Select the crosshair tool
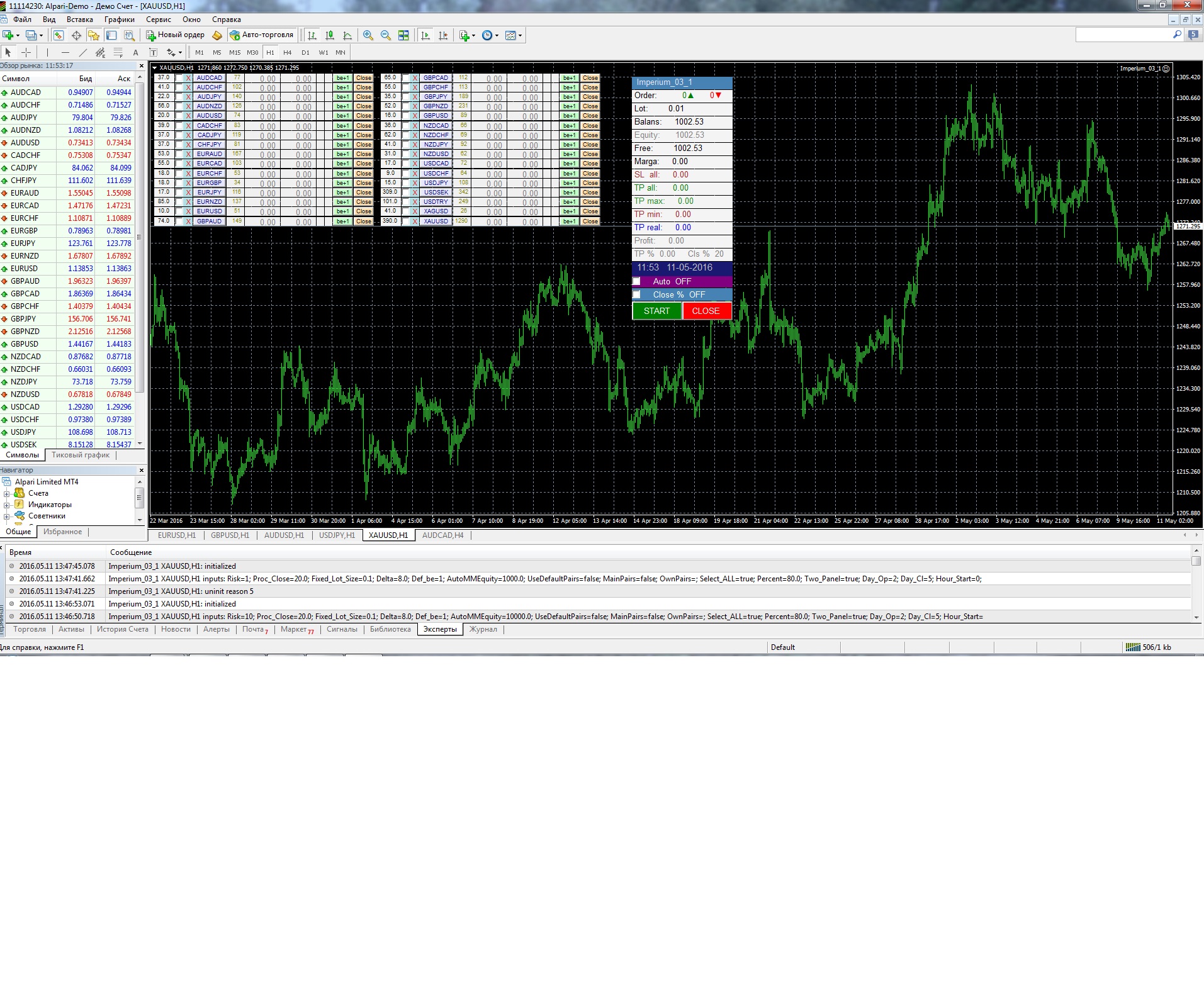Image resolution: width=1204 pixels, height=984 pixels. (x=26, y=52)
